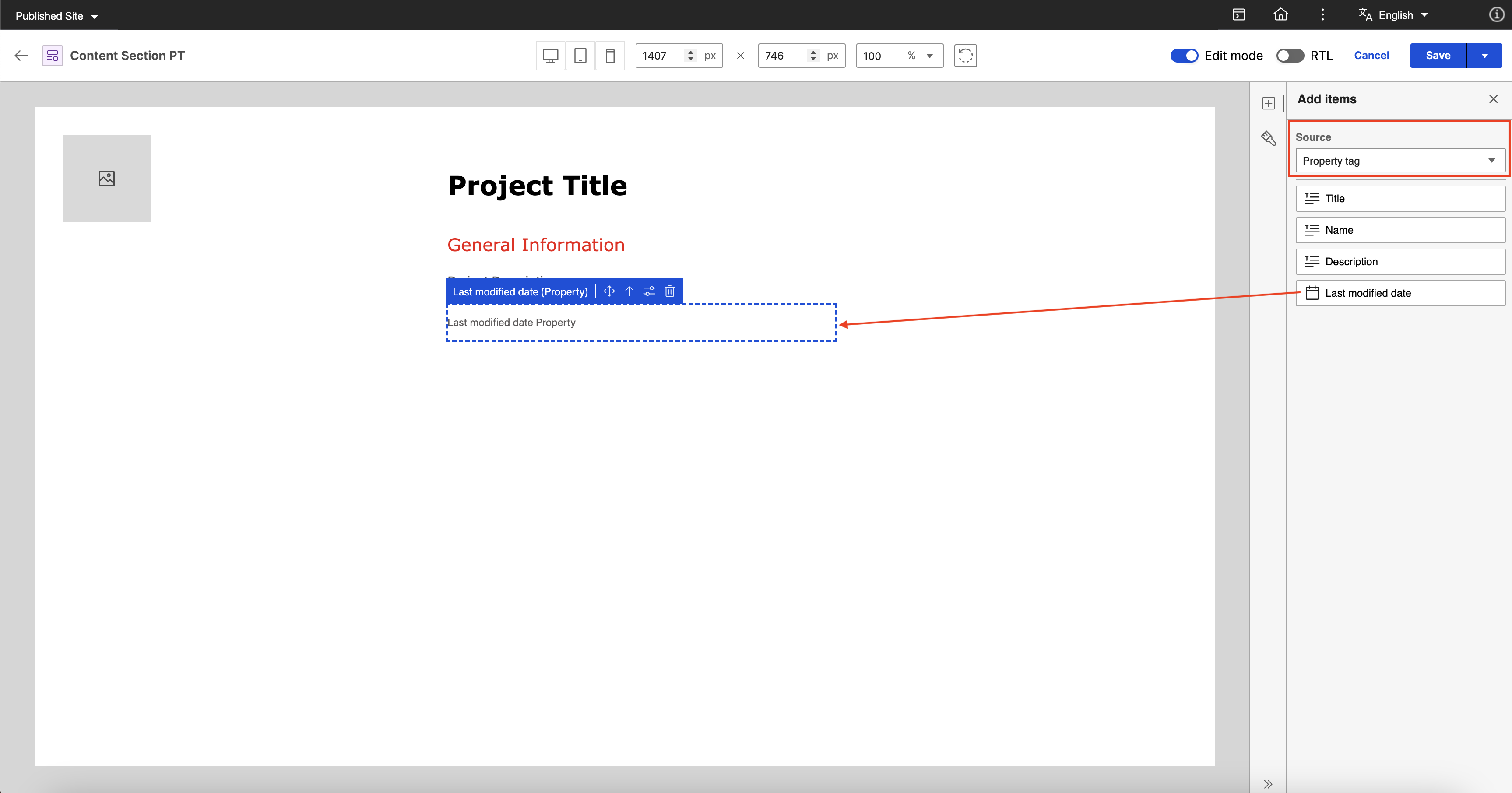Switch to desktop preview icon
This screenshot has height=793, width=1512.
click(x=550, y=56)
